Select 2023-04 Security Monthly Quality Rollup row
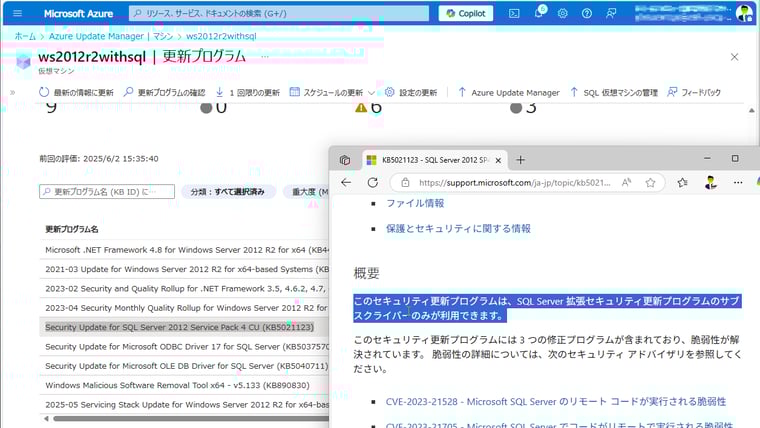 (x=184, y=308)
